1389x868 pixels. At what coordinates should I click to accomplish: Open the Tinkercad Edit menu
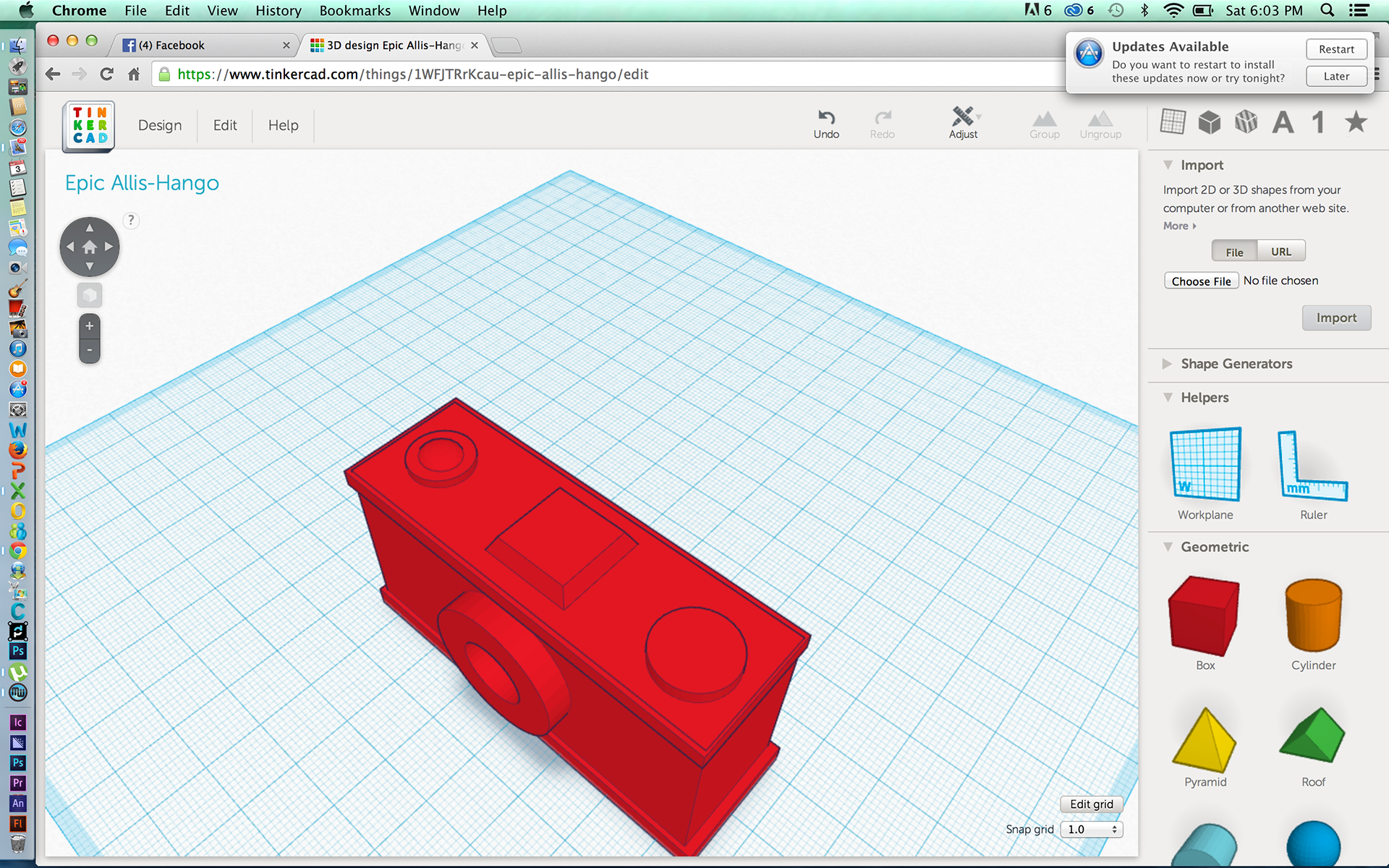[x=225, y=125]
